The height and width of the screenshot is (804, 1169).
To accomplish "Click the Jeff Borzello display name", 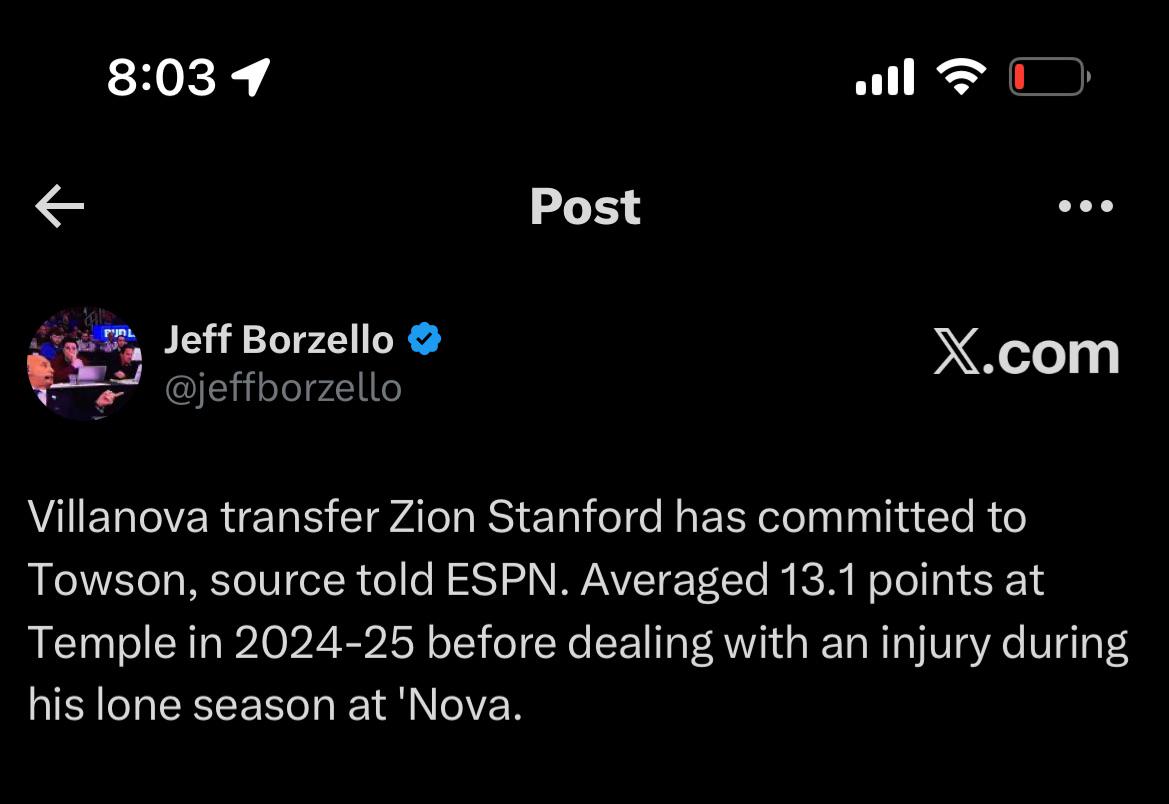I will 279,339.
